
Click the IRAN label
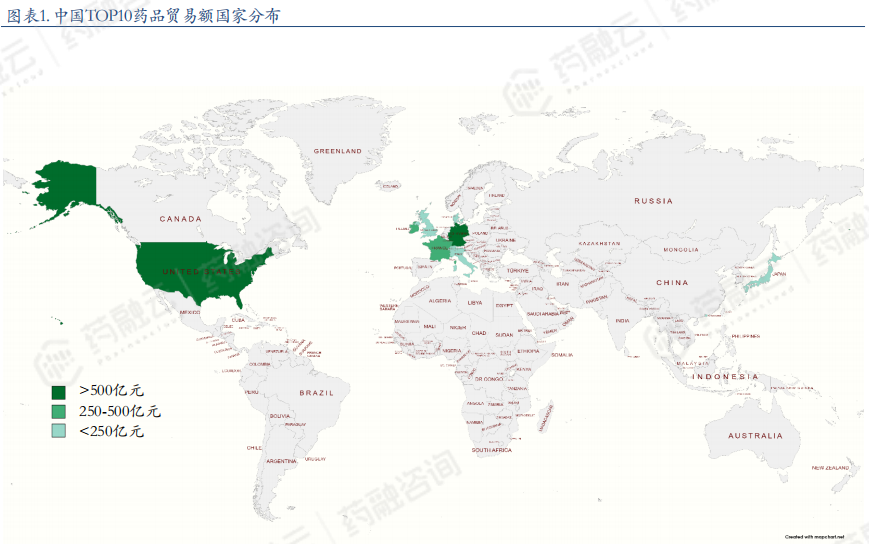563,284
